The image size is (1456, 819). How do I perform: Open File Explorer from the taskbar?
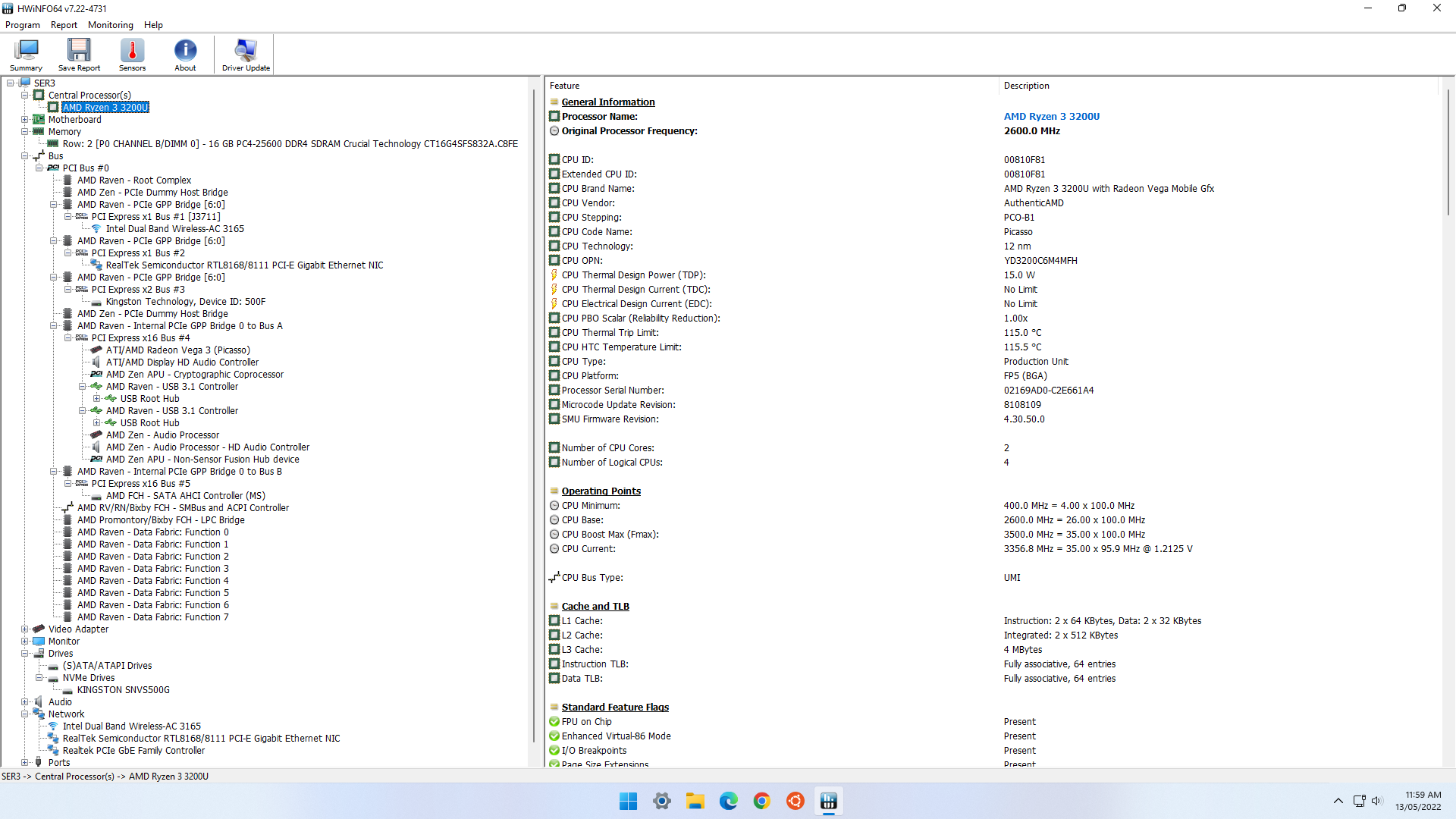tap(695, 801)
